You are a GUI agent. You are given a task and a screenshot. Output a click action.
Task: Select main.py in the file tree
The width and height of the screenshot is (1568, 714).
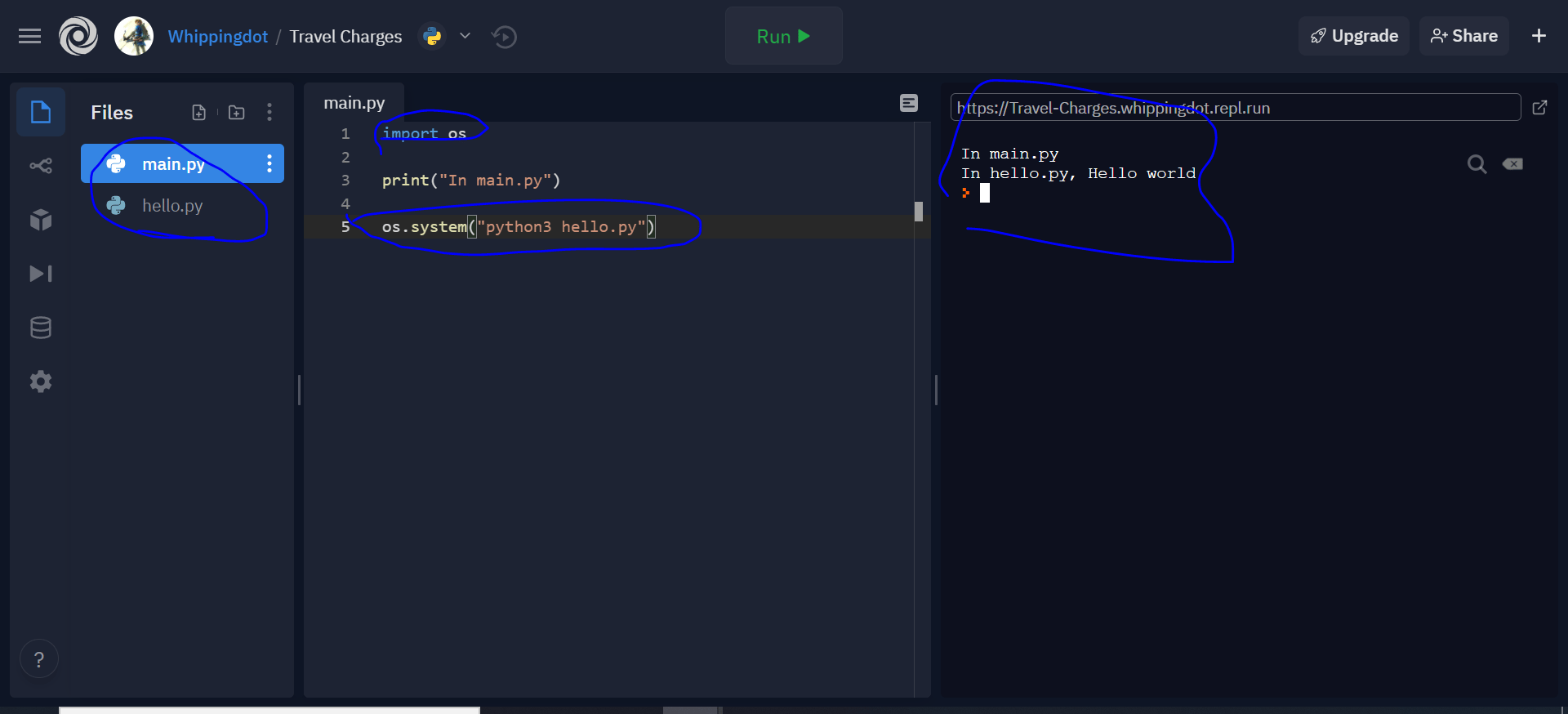(182, 163)
